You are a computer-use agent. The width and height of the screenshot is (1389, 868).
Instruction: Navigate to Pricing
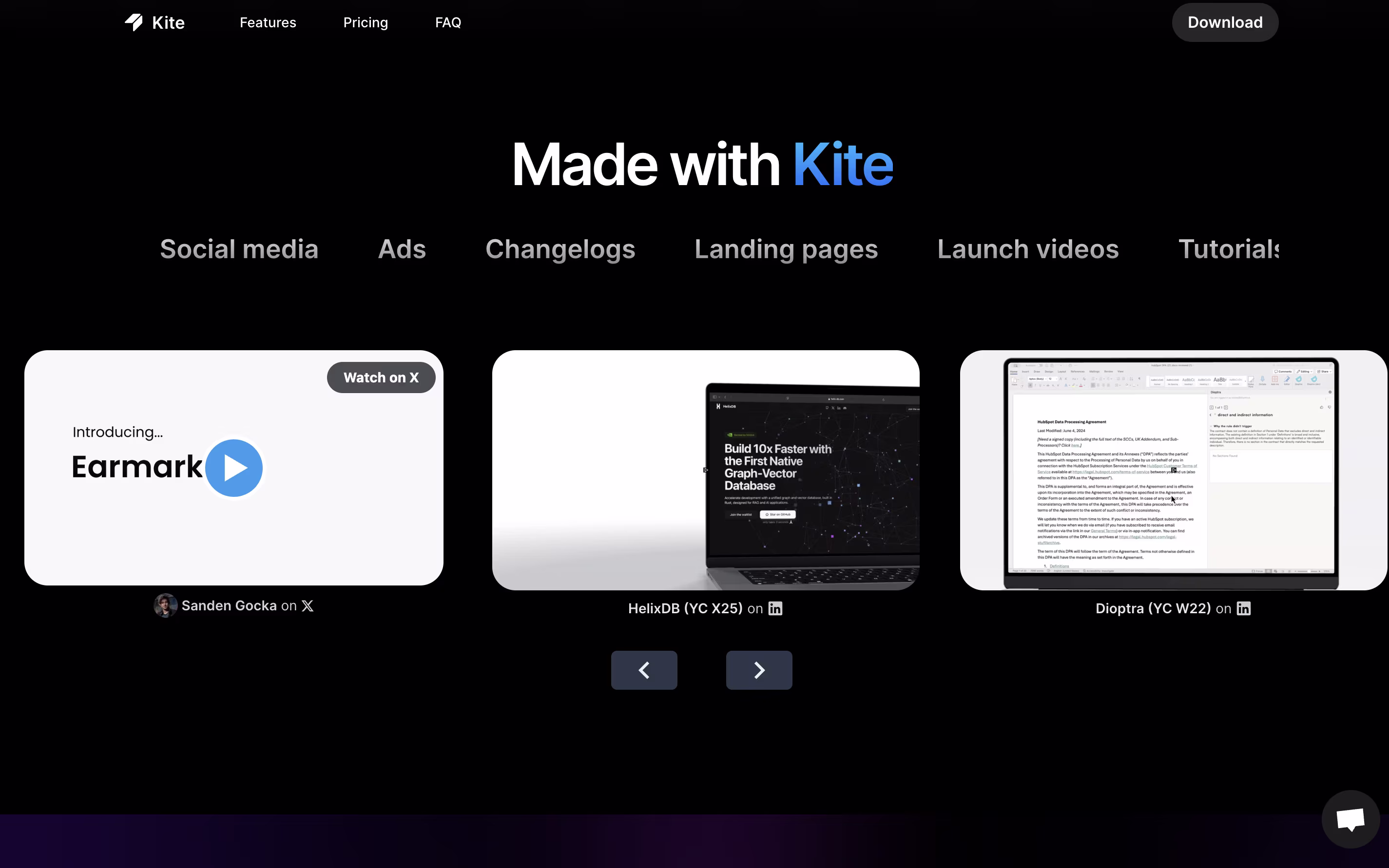(366, 22)
